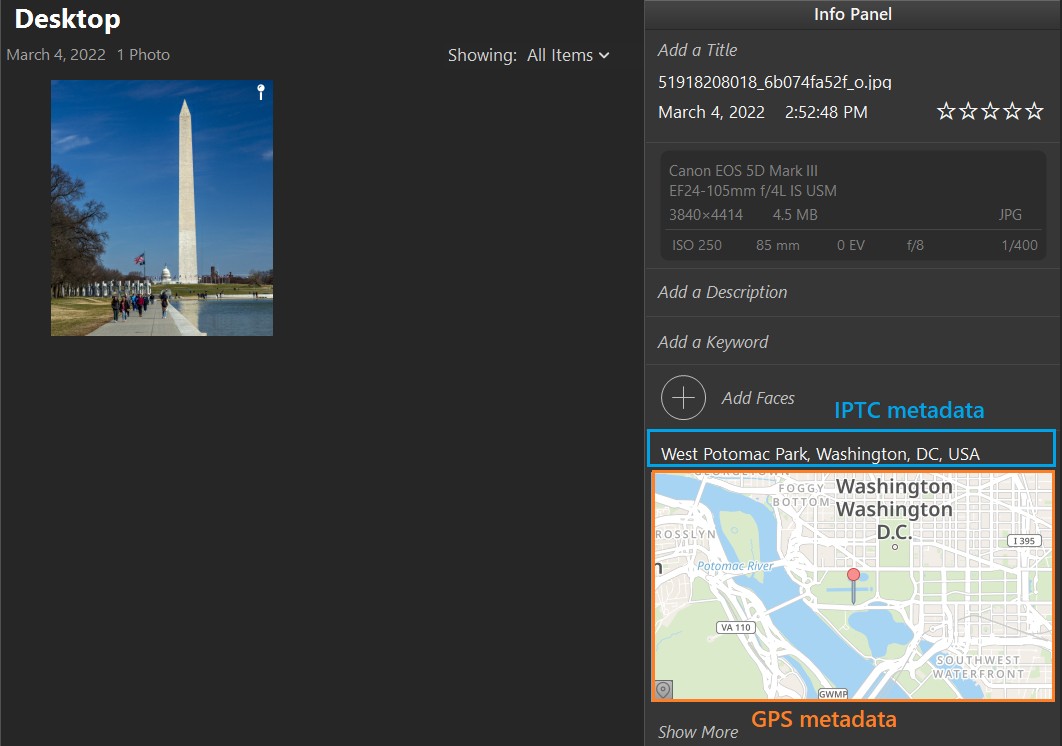The height and width of the screenshot is (746, 1062).
Task: Click the map style icon in the map's bottom-left corner
Action: coord(664,689)
